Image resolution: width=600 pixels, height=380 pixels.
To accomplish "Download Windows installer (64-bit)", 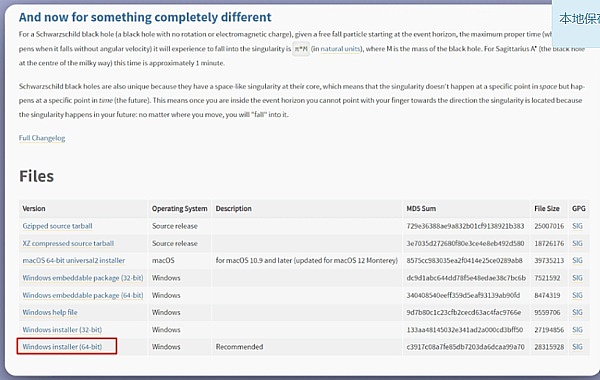I will 62,347.
